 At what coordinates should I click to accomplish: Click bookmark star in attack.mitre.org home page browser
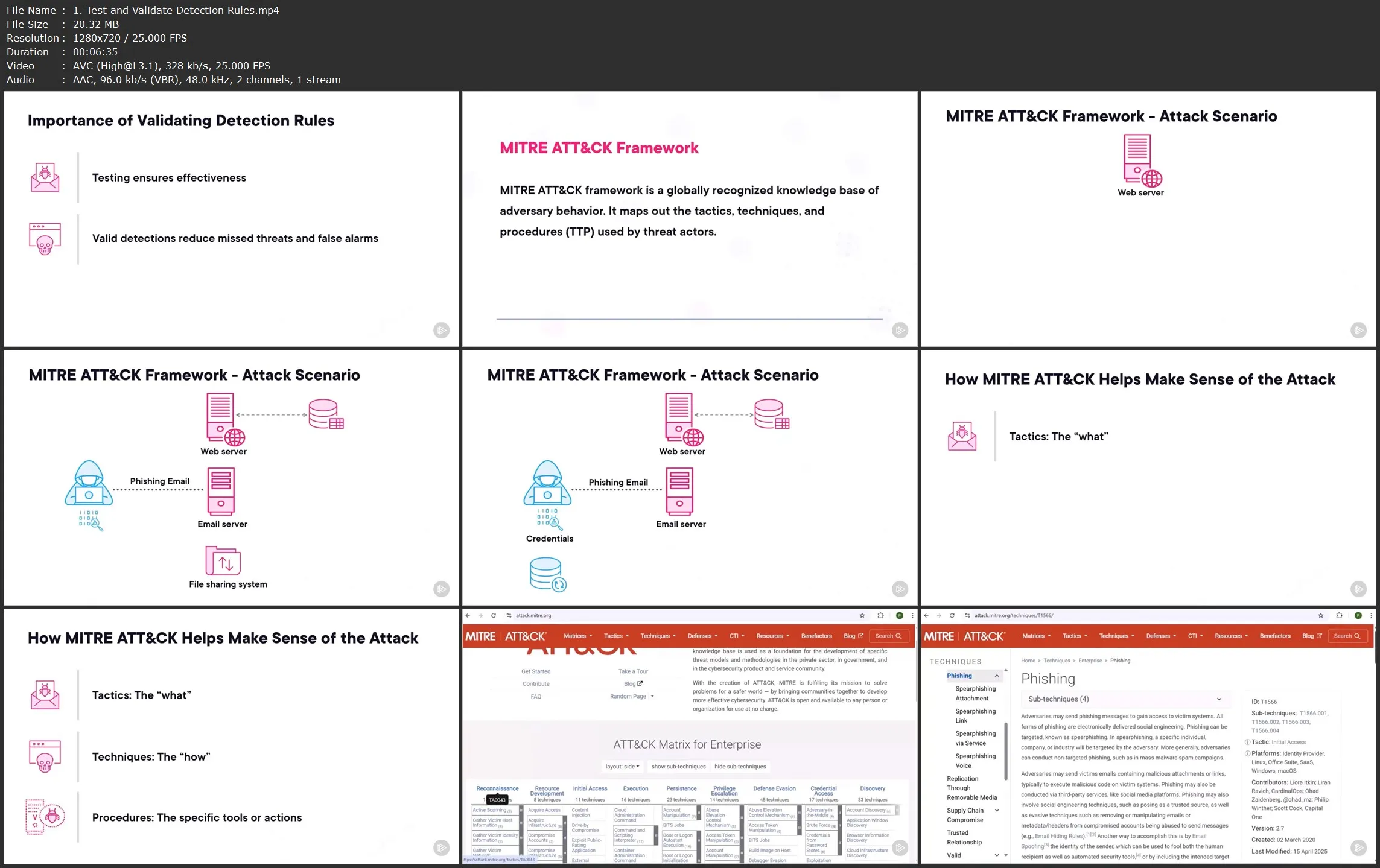click(862, 615)
